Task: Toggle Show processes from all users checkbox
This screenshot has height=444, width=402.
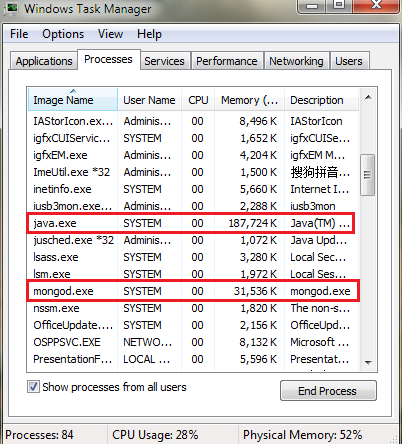Action: (x=33, y=387)
